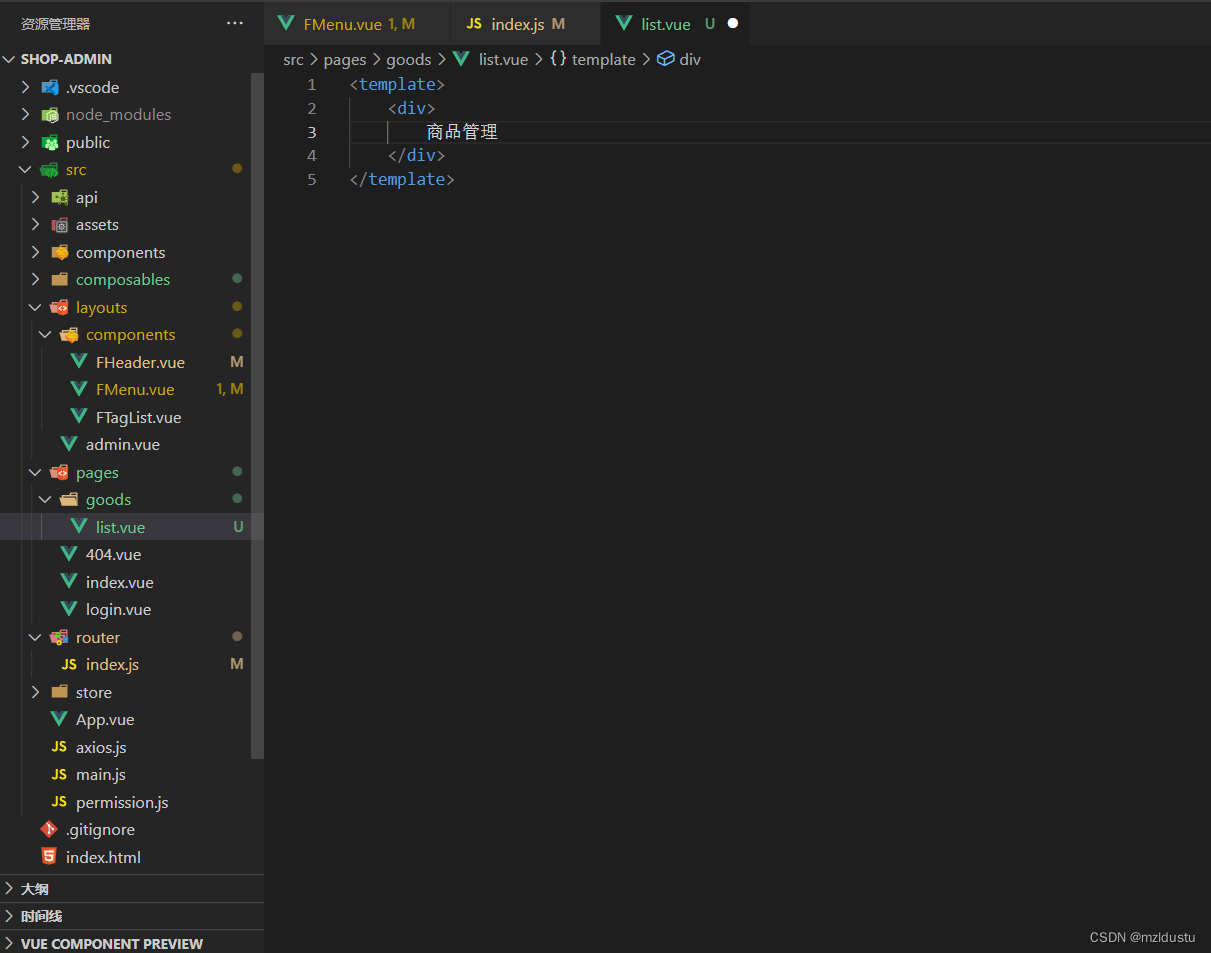Open FHeader.vue from the file tree
Viewport: 1211px width, 953px height.
coord(125,362)
